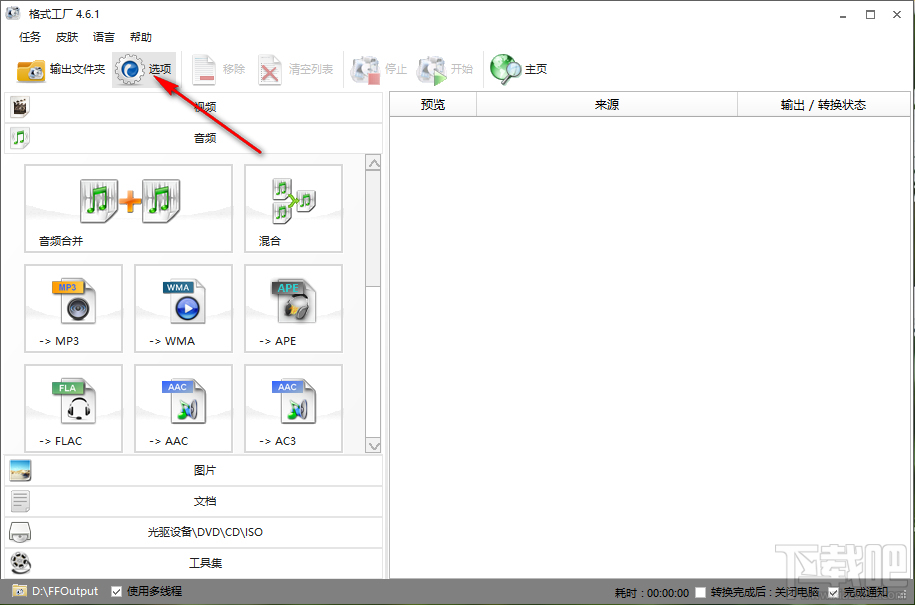Choose the audio merge (音频合并) tool
The height and width of the screenshot is (605, 915).
128,208
